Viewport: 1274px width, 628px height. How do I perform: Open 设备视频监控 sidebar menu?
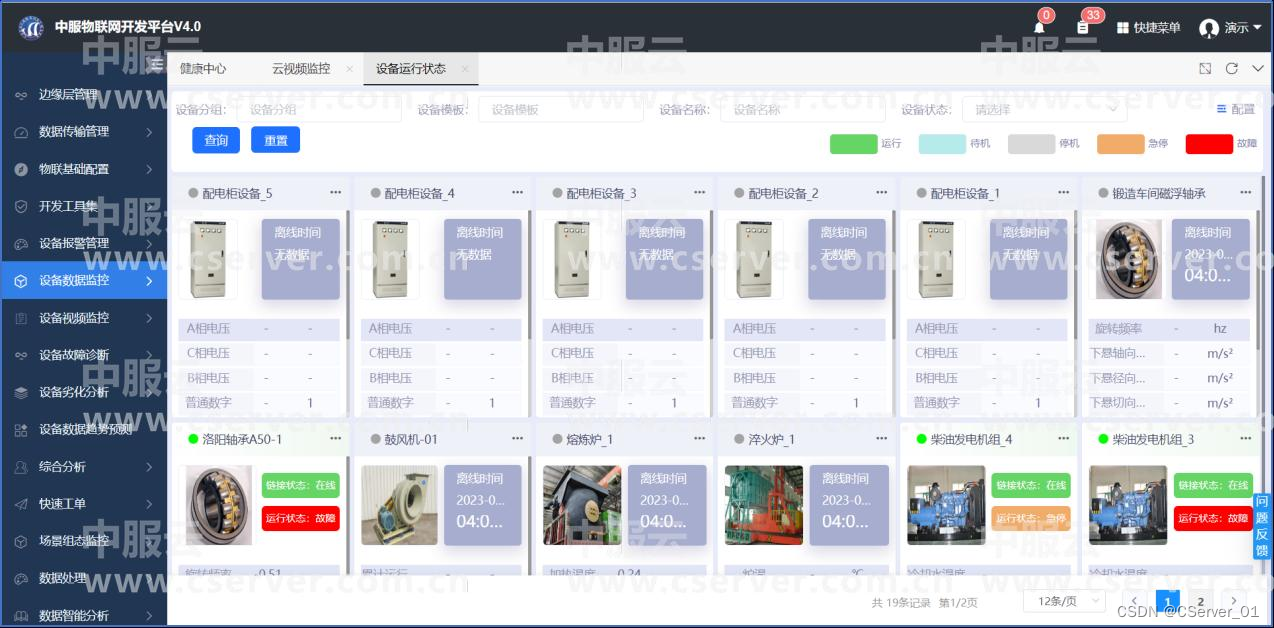pyautogui.click(x=84, y=318)
